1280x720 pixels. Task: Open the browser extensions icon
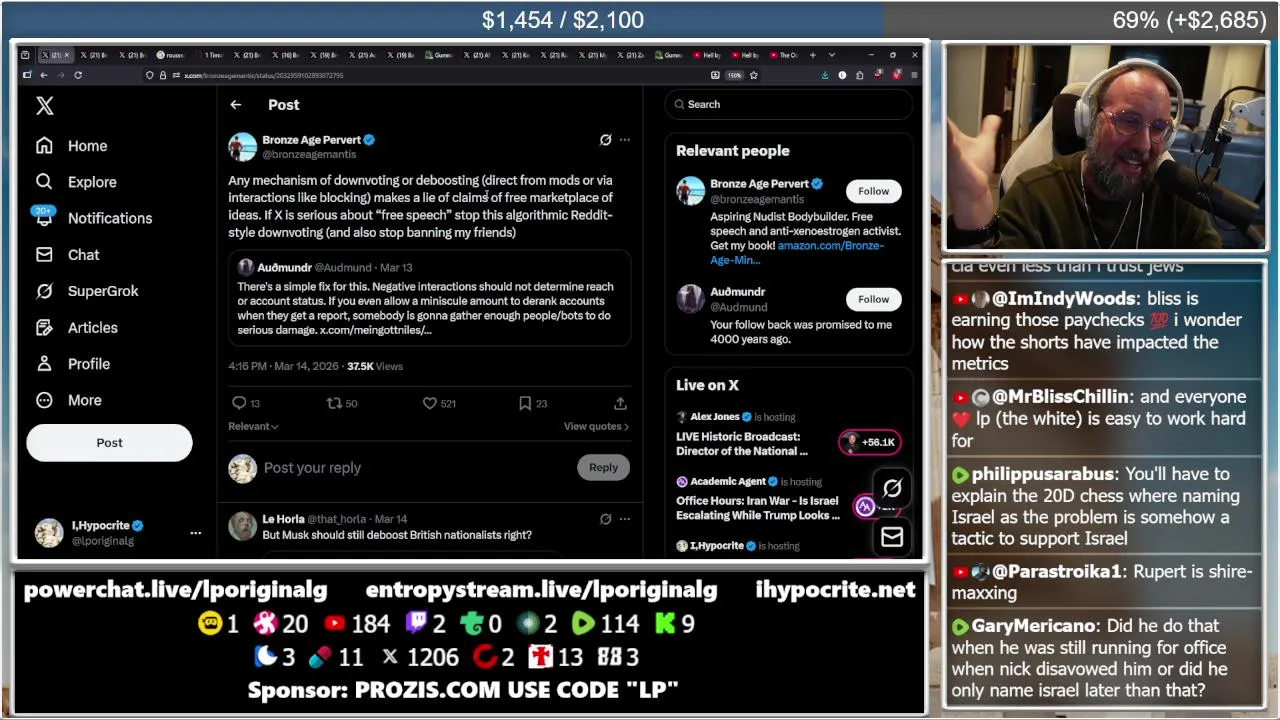(860, 75)
